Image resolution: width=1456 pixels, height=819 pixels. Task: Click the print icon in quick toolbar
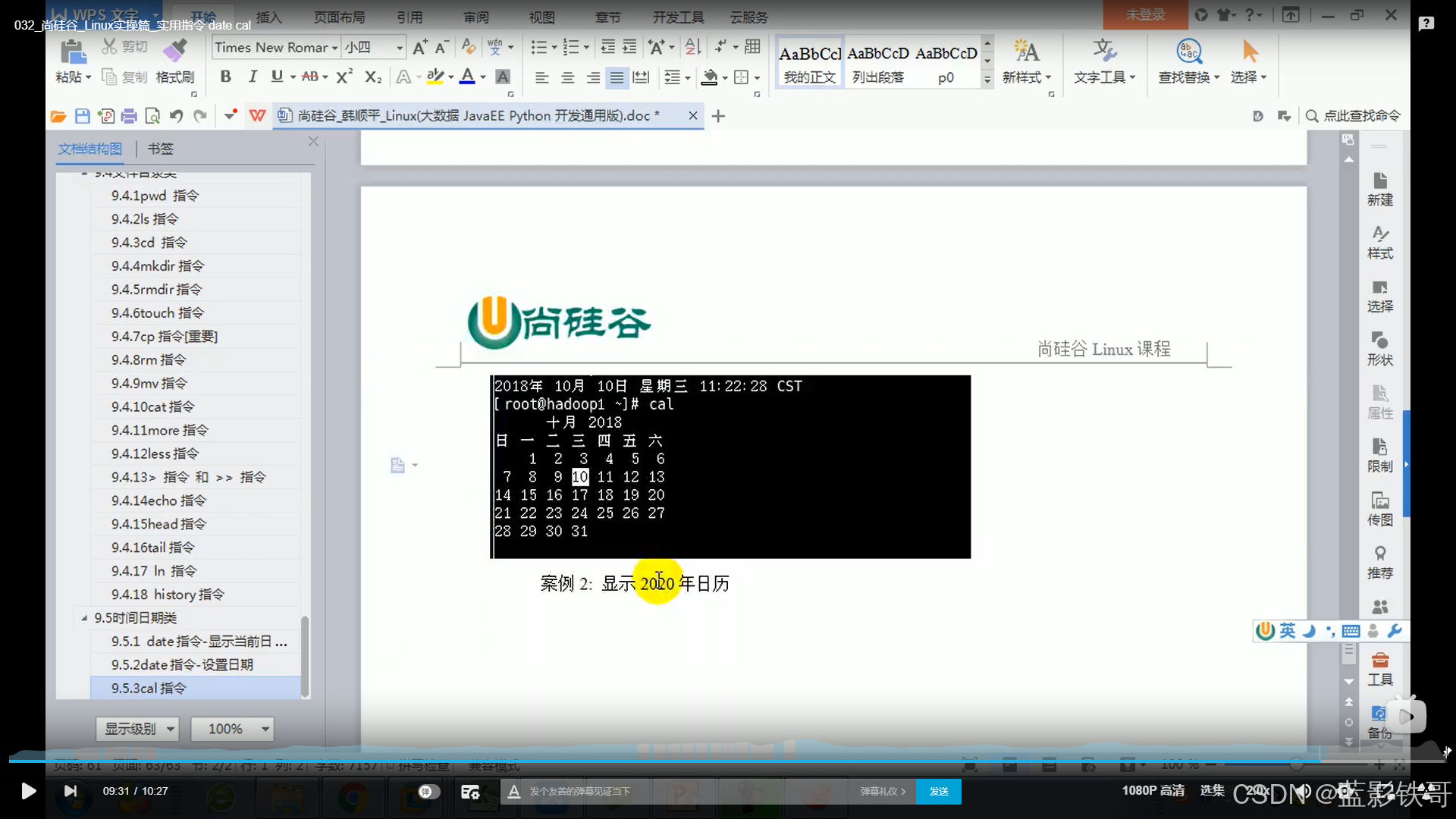[x=129, y=116]
